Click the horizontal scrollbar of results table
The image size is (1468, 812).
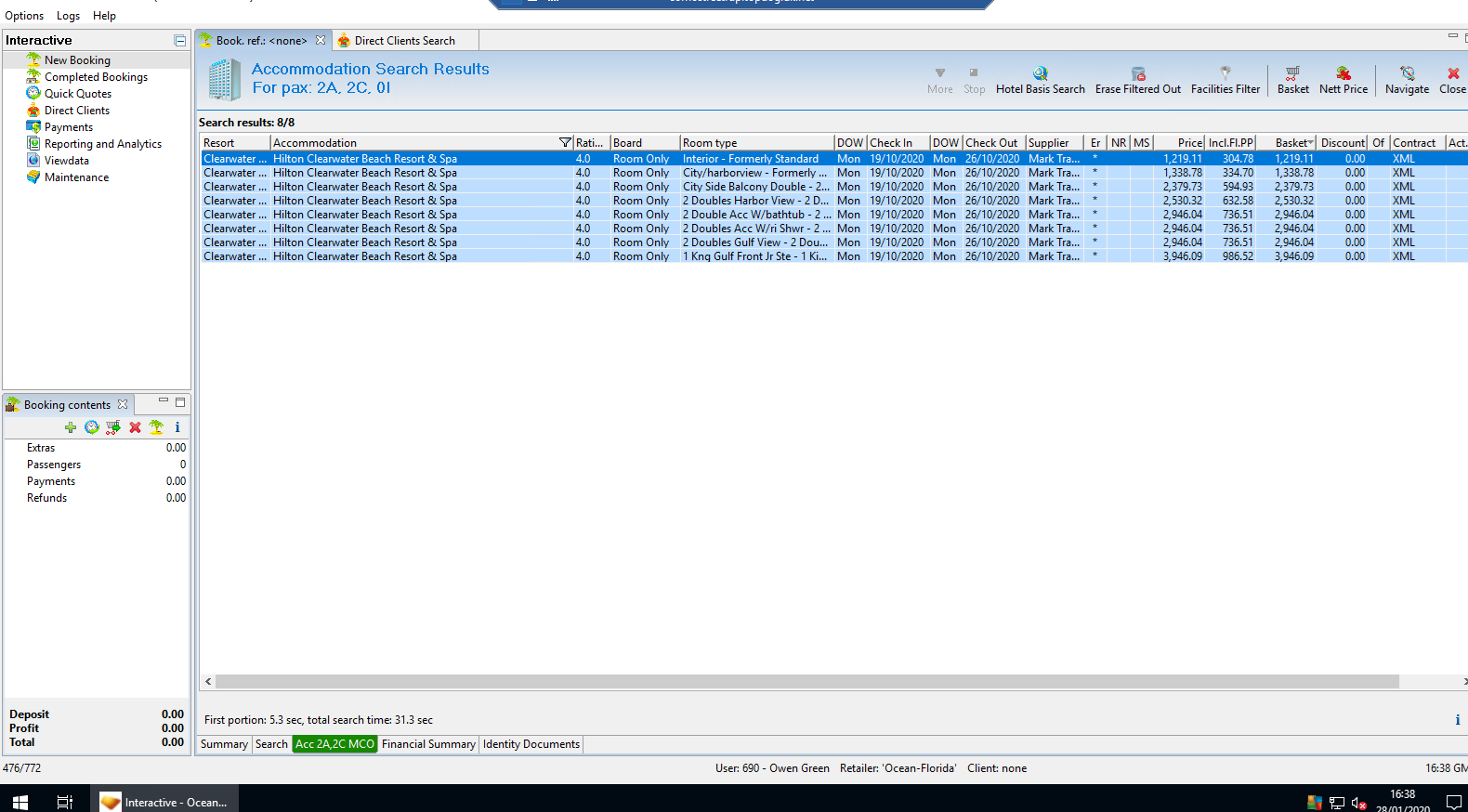click(807, 682)
